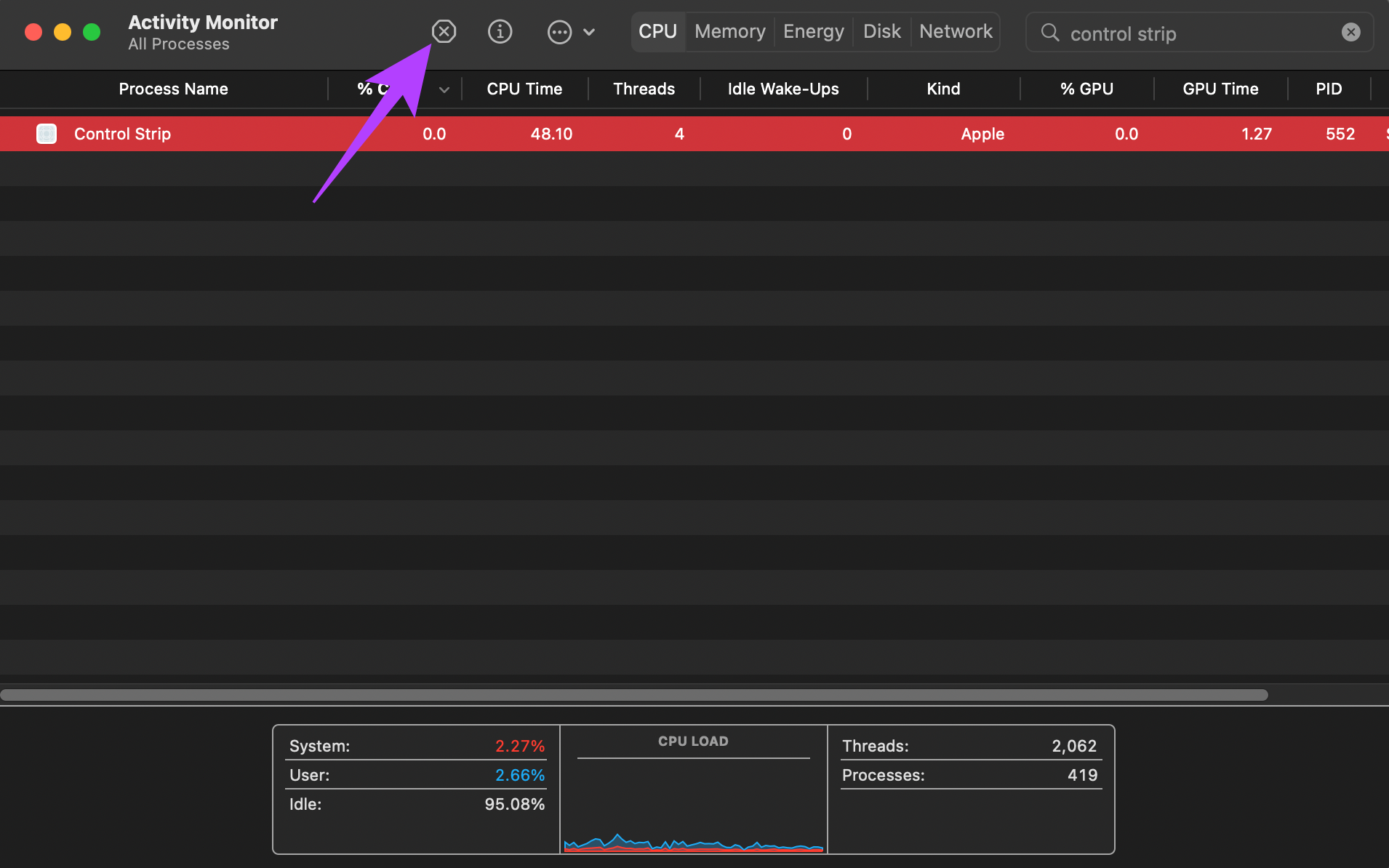
Task: Open the Disk tab
Action: [881, 32]
